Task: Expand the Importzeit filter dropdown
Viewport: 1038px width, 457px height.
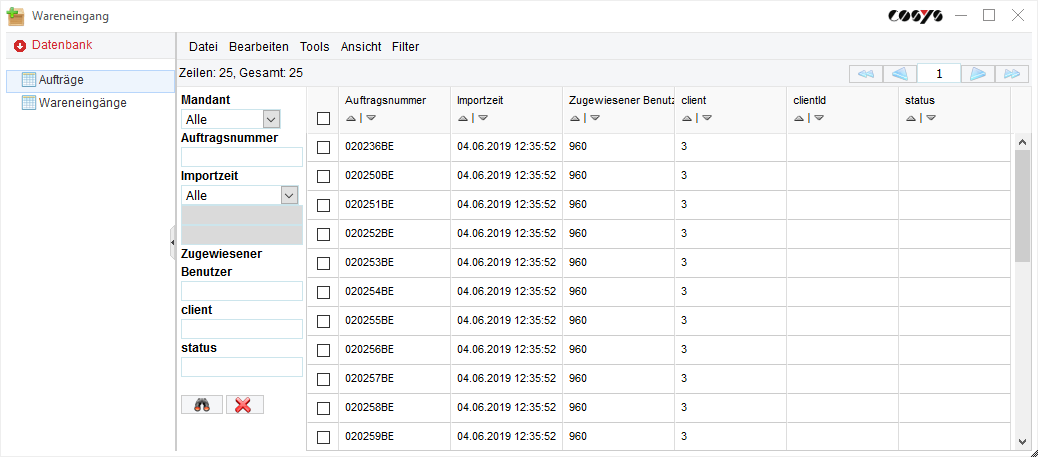Action: pyautogui.click(x=290, y=196)
